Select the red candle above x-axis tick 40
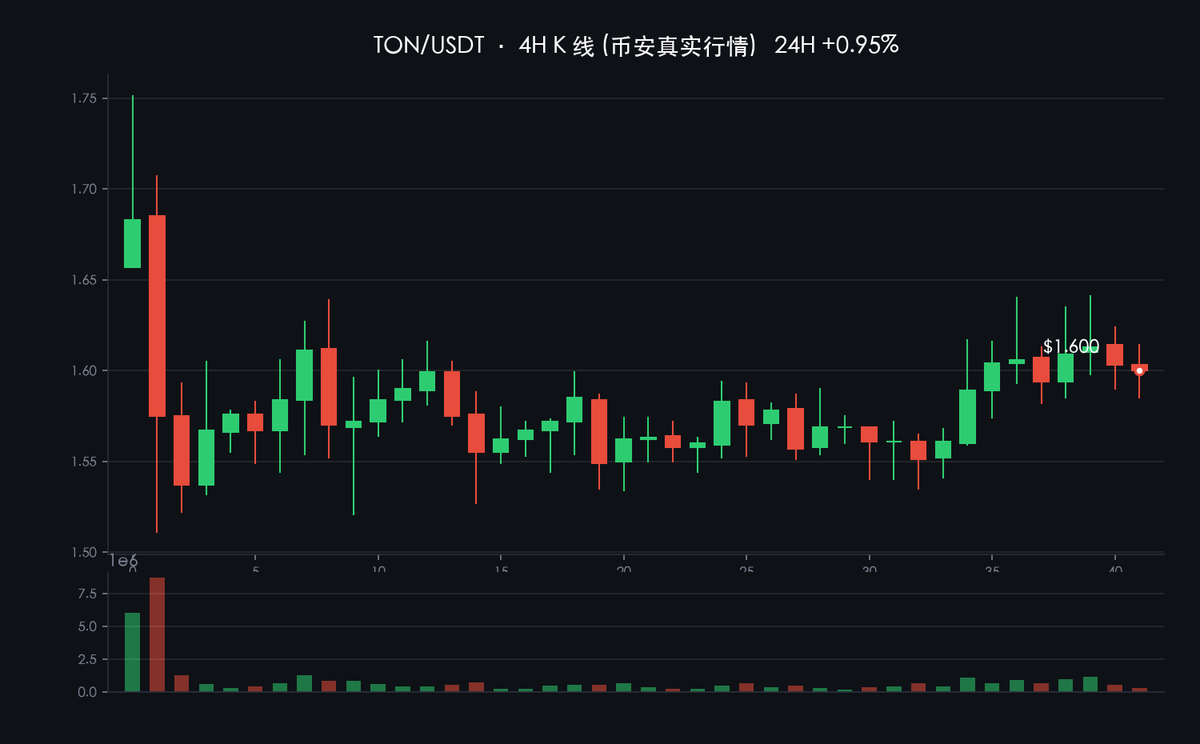This screenshot has height=744, width=1200. coord(1114,355)
